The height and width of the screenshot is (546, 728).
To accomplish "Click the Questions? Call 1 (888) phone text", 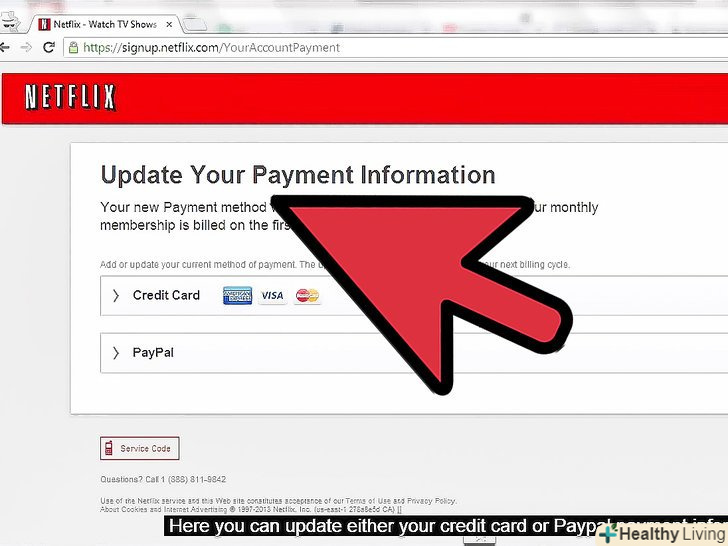I will [x=163, y=479].
